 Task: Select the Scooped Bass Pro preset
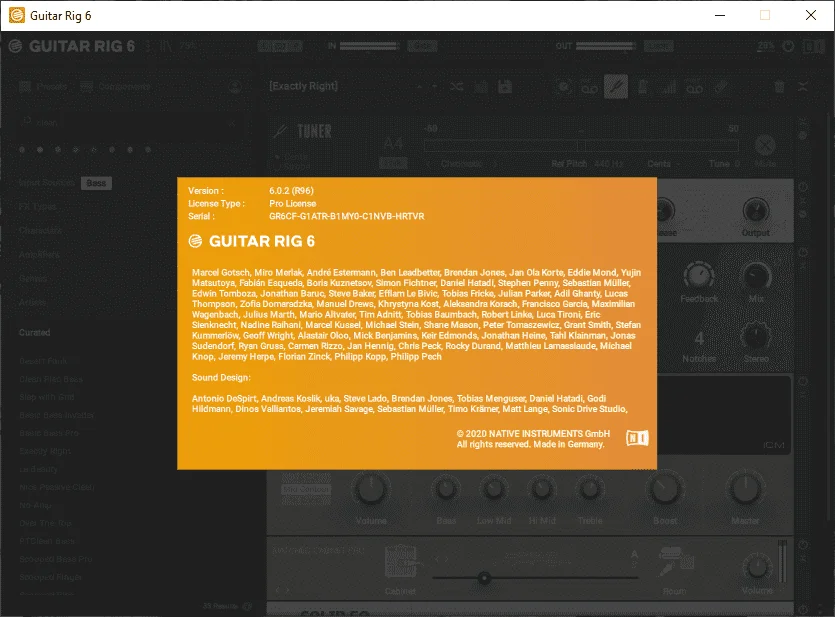55,559
